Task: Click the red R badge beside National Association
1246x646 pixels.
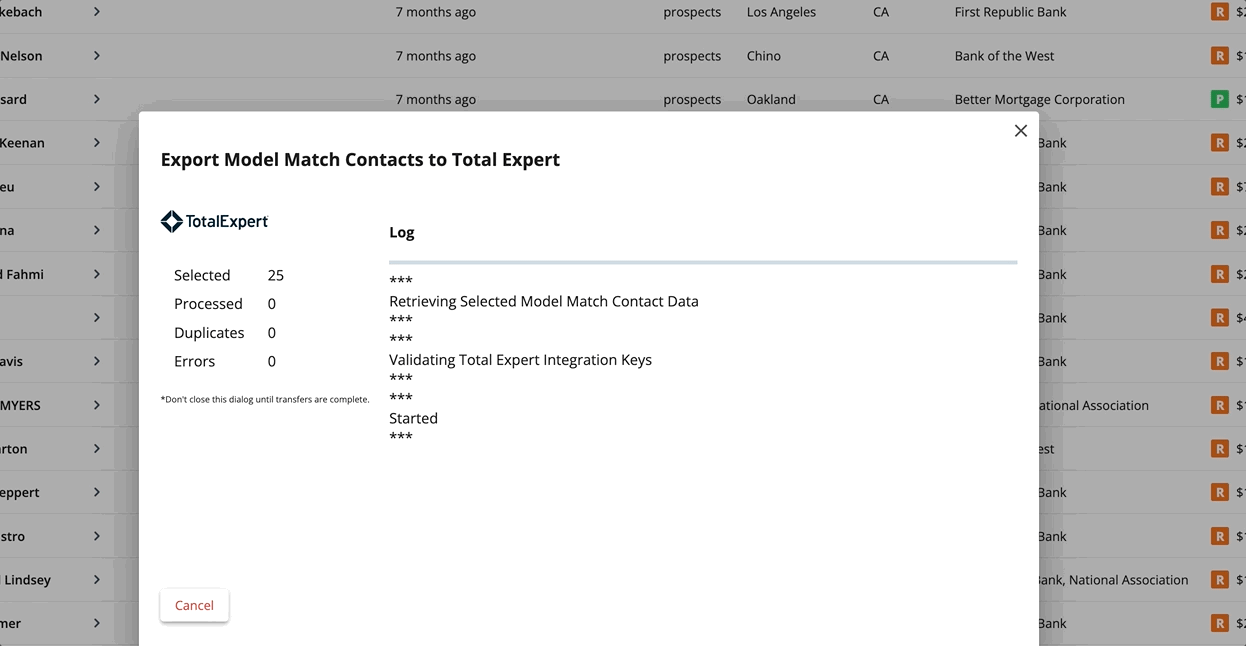Action: [1219, 405]
